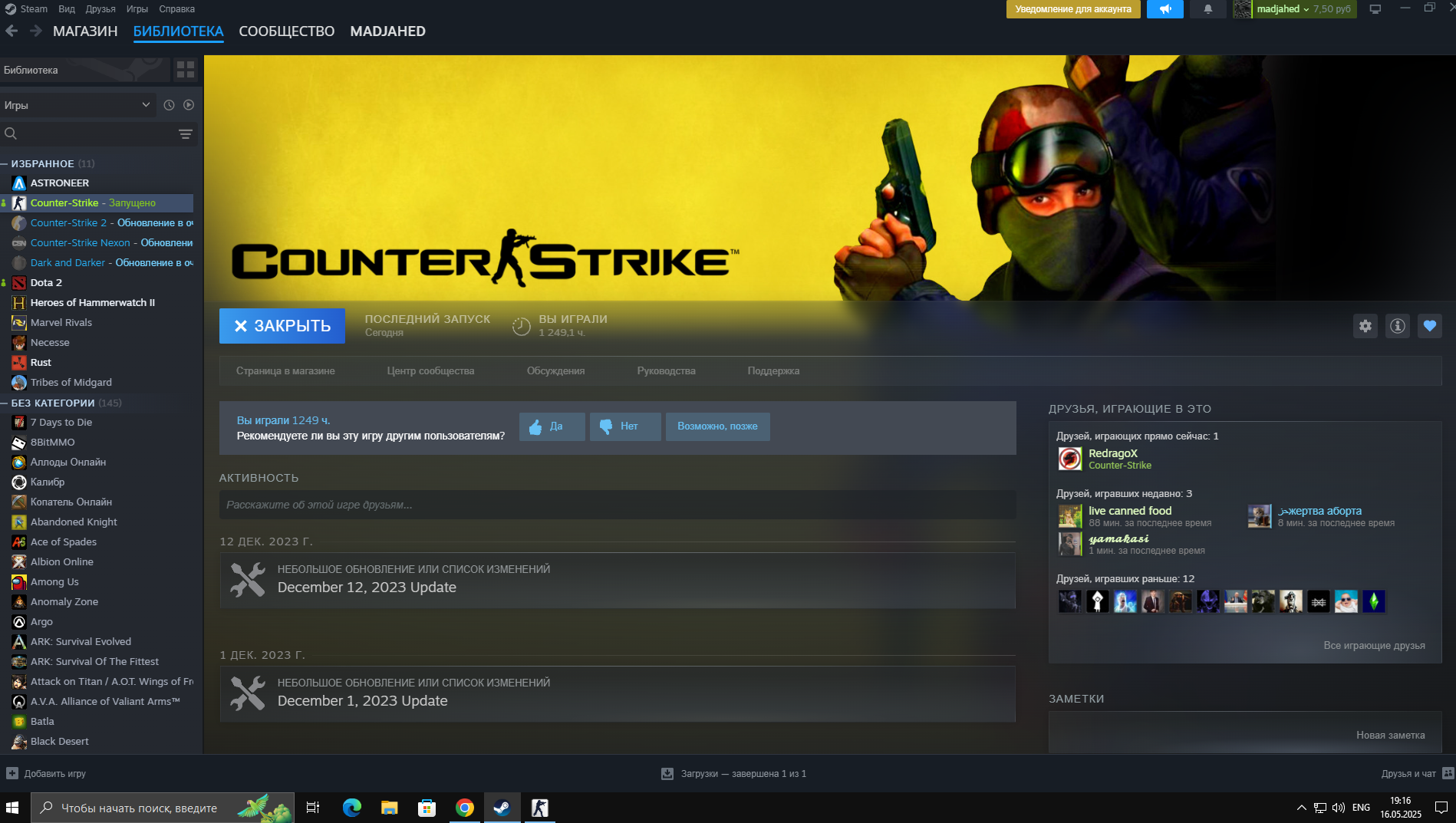Open the Игры library filter dropdown

point(77,105)
